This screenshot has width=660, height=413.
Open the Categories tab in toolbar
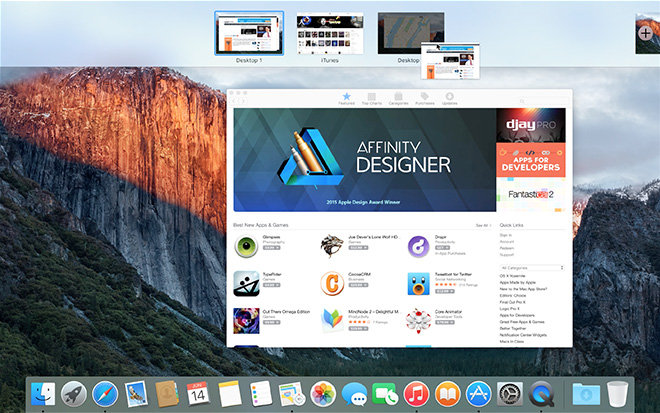[398, 97]
